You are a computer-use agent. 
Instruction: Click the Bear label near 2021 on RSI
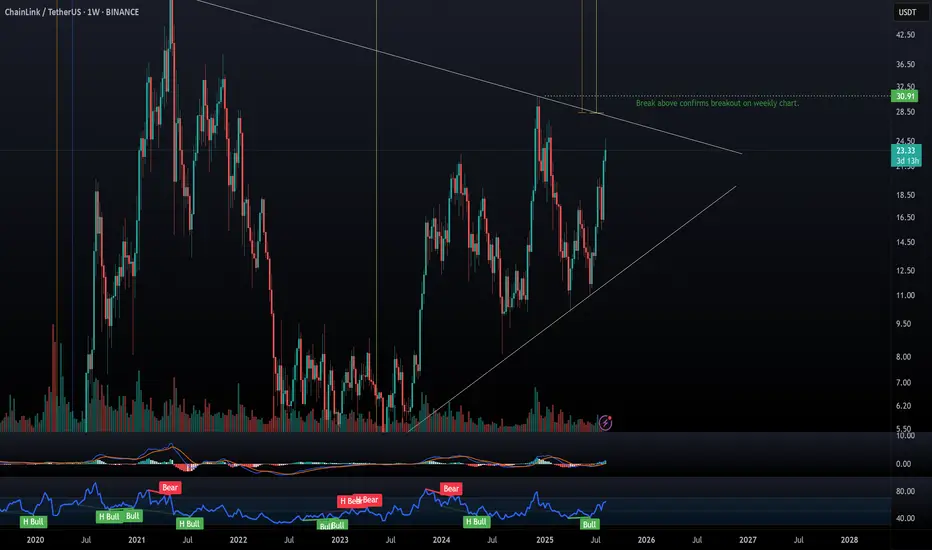tap(170, 488)
